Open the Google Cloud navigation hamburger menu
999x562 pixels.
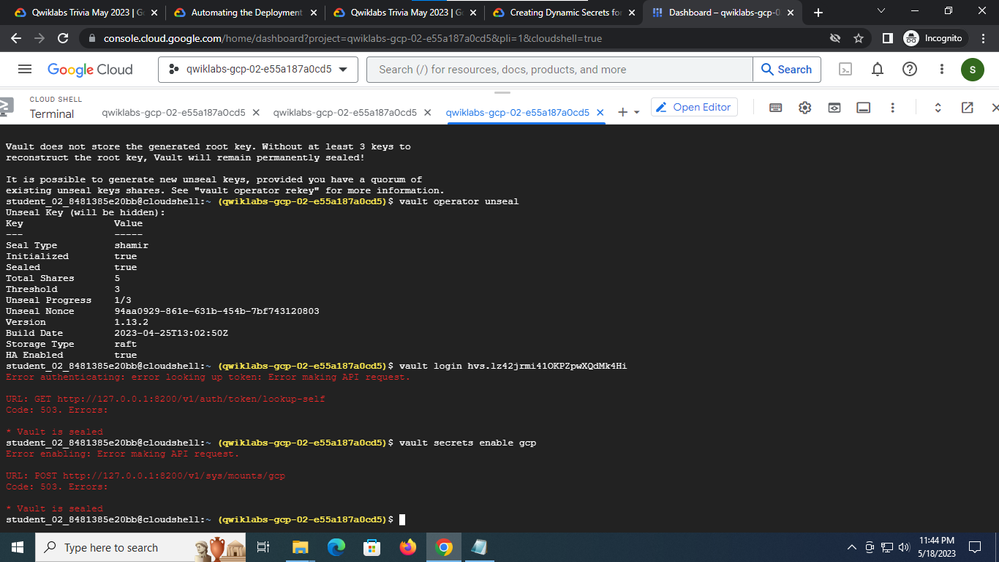coord(24,69)
